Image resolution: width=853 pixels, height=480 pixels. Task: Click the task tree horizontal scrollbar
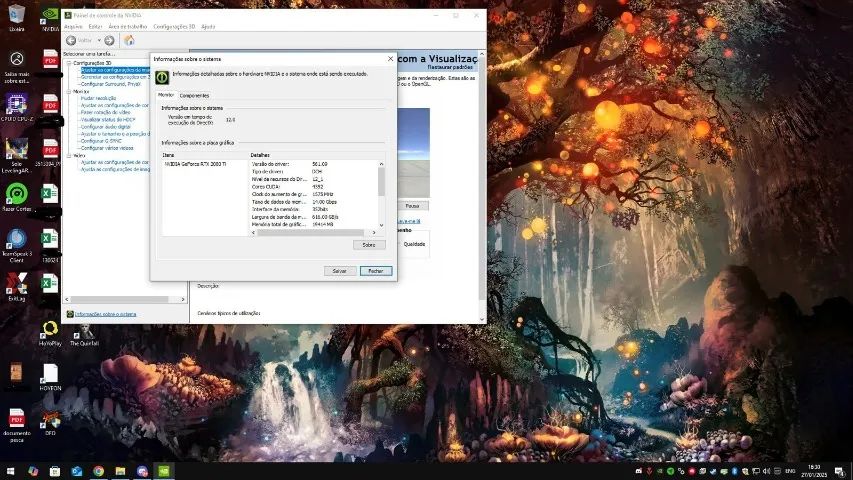119,299
